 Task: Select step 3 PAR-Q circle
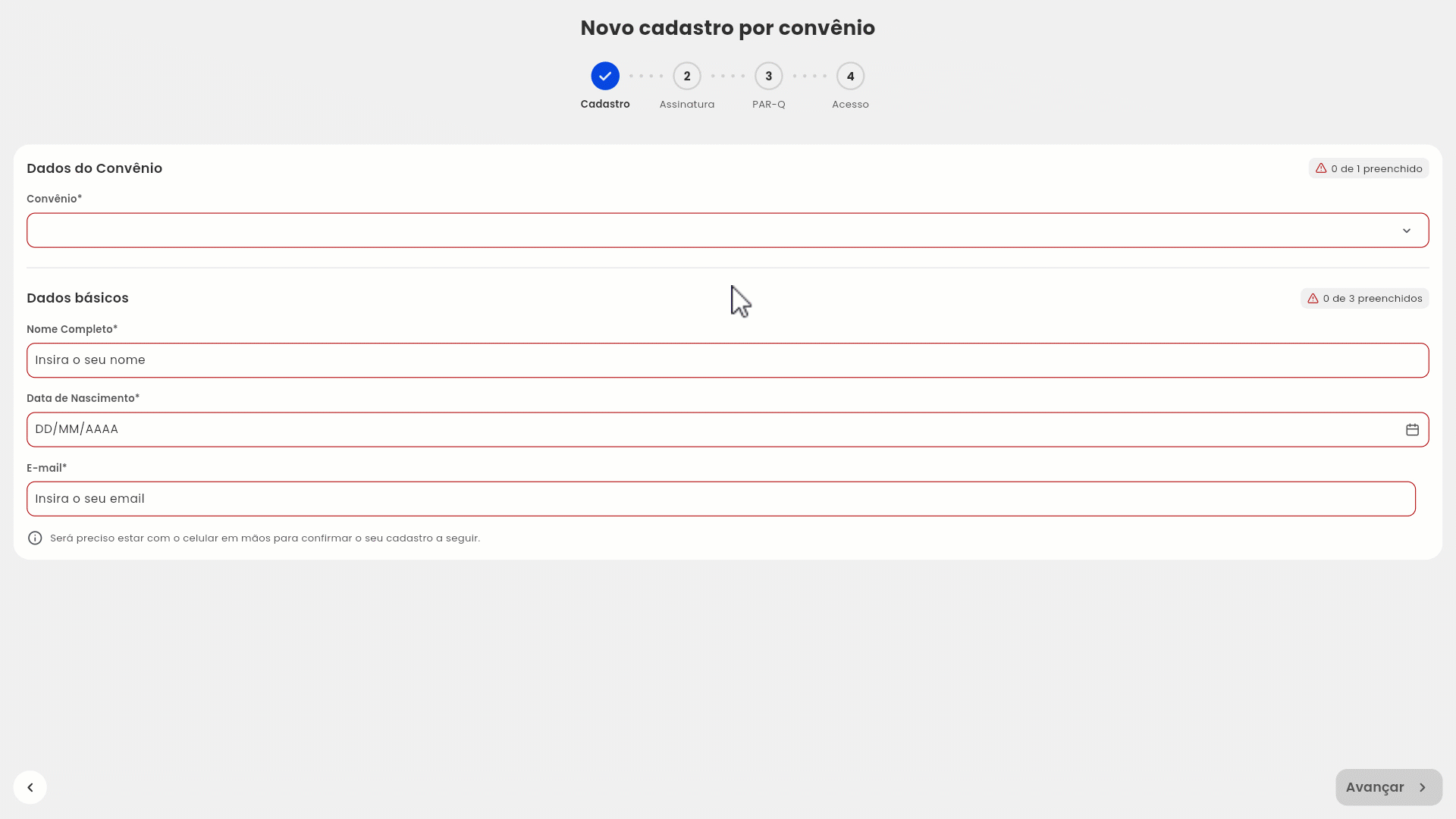pyautogui.click(x=769, y=76)
